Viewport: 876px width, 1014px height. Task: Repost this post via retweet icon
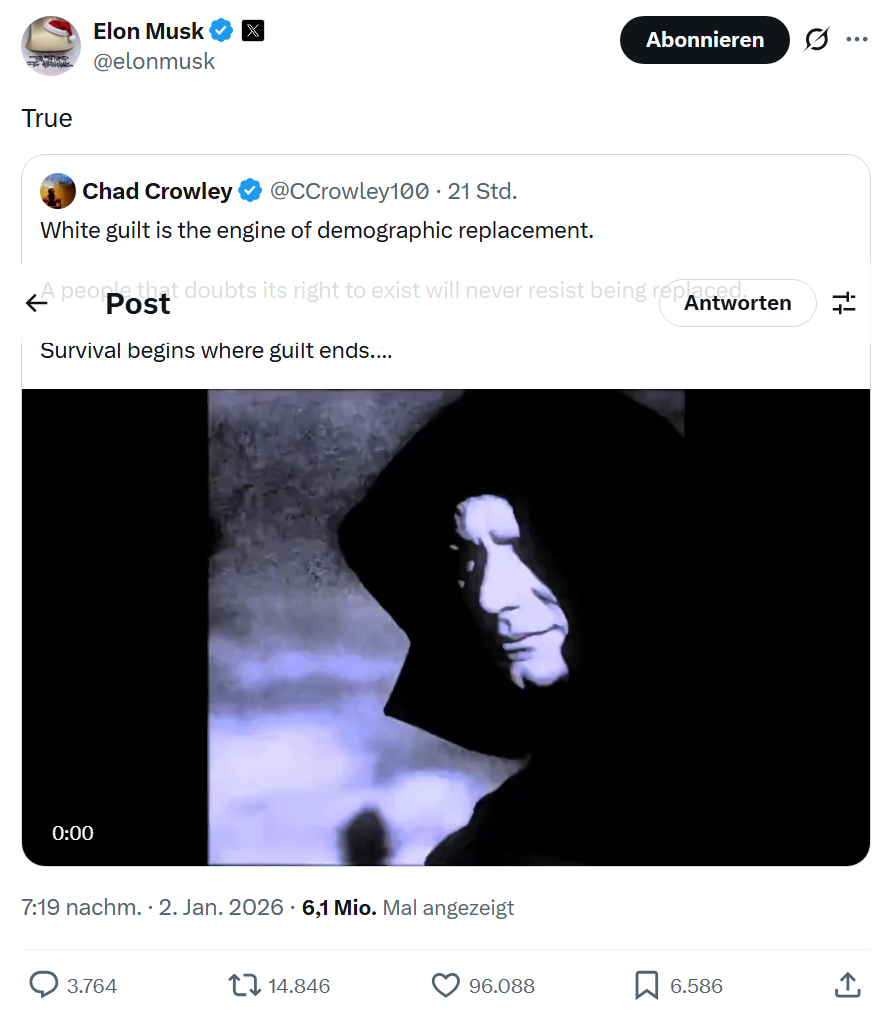[x=243, y=985]
